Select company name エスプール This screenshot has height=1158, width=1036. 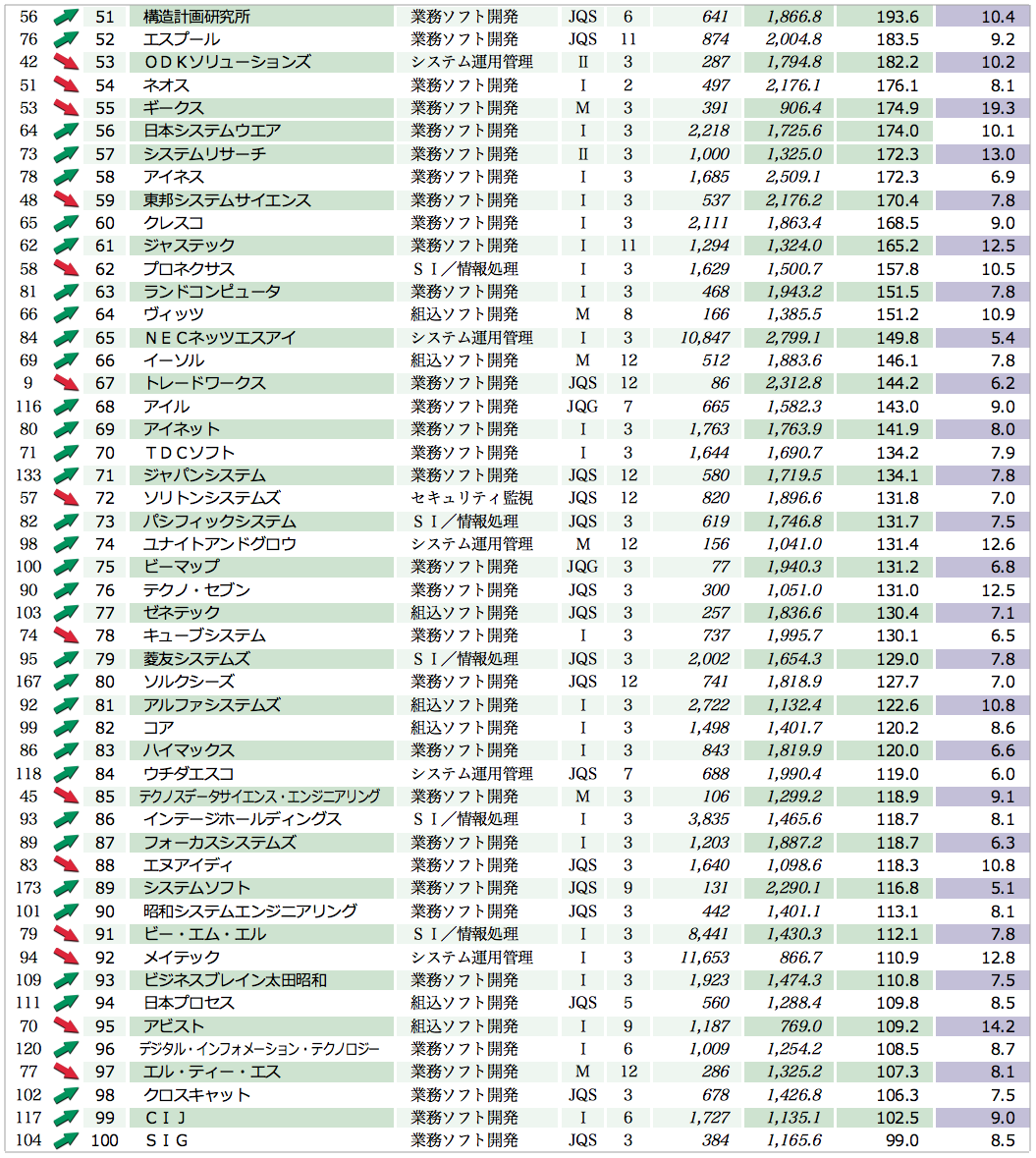(182, 39)
